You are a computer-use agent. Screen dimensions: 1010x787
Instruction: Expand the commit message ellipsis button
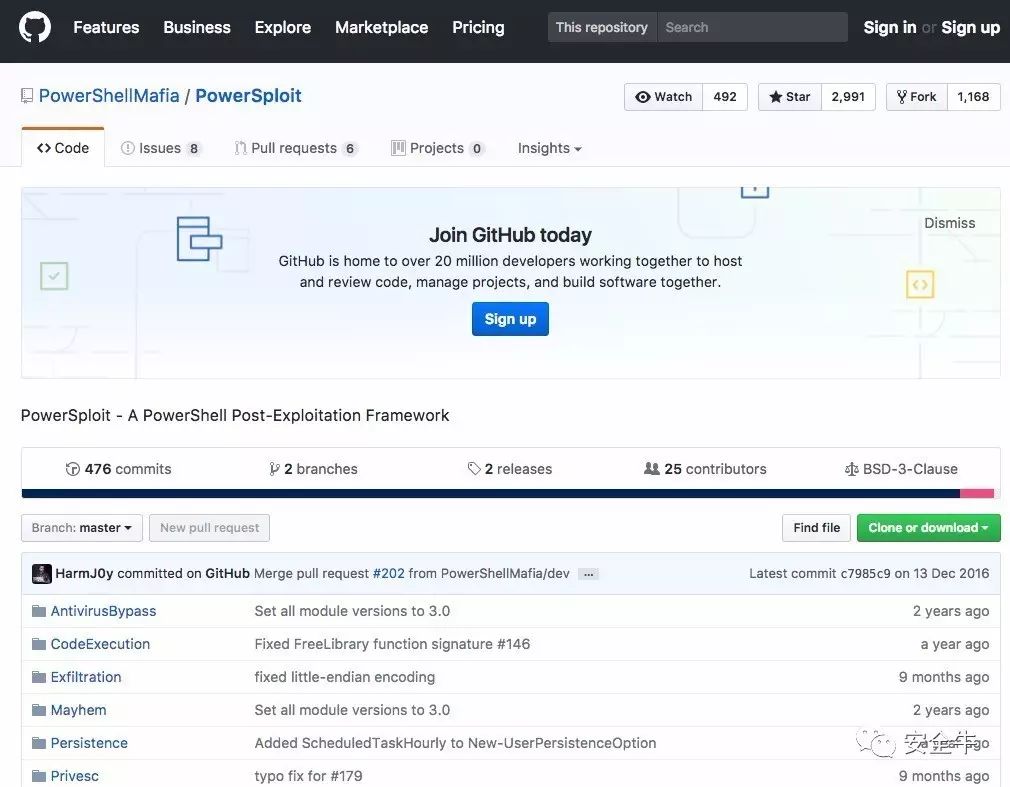click(588, 574)
